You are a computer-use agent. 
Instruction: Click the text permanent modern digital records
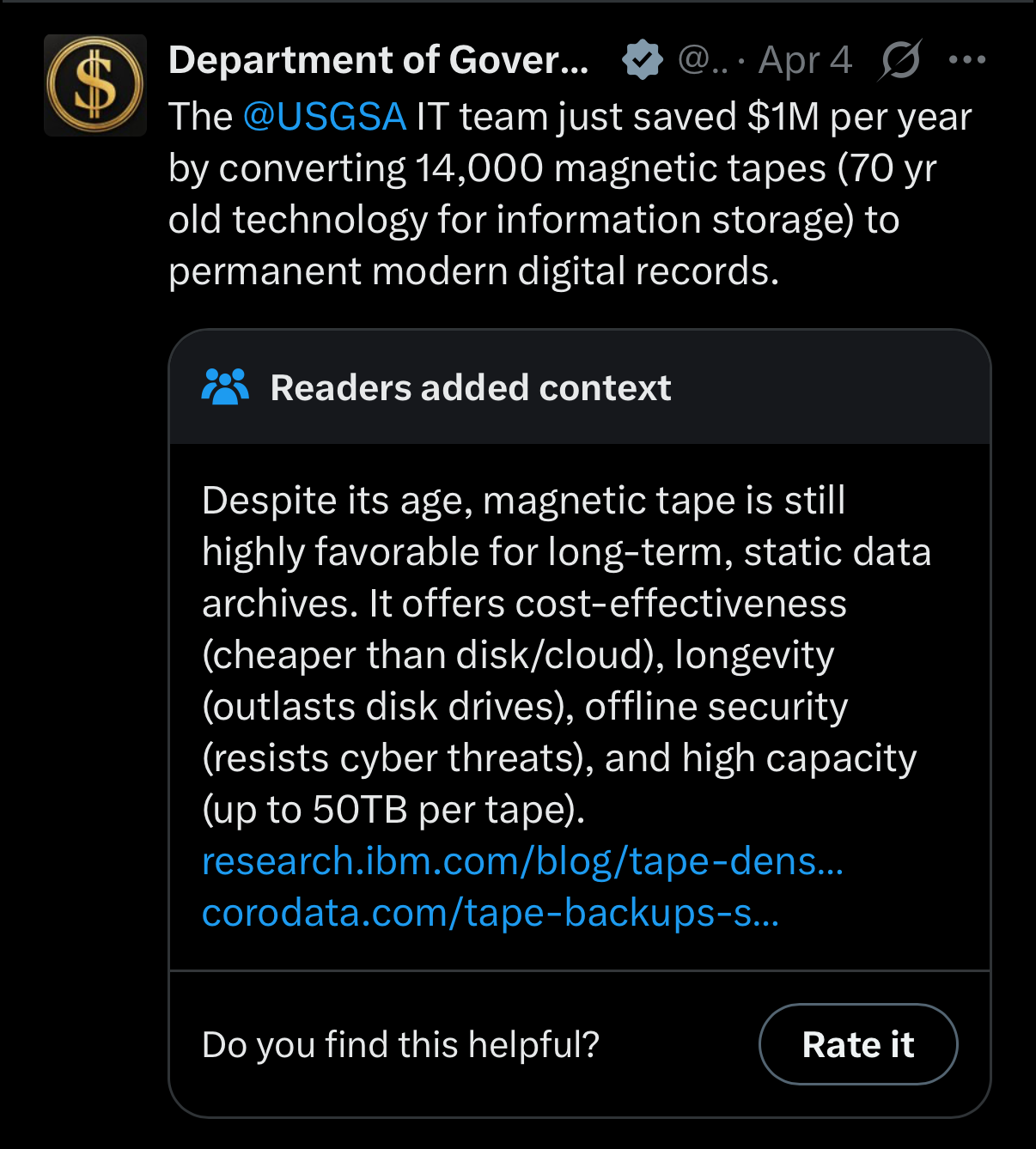click(474, 271)
